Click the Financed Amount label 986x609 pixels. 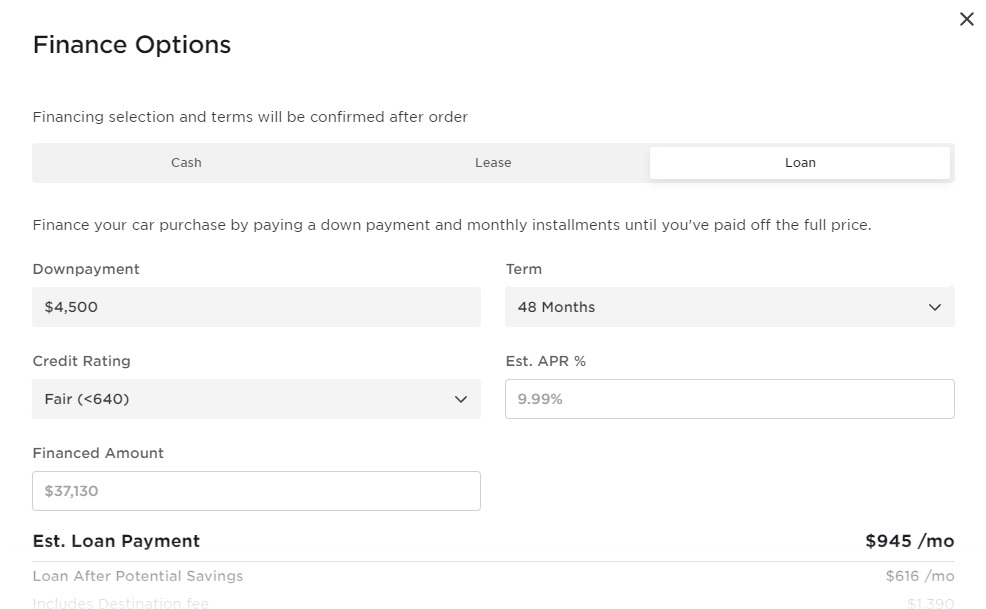click(x=98, y=453)
